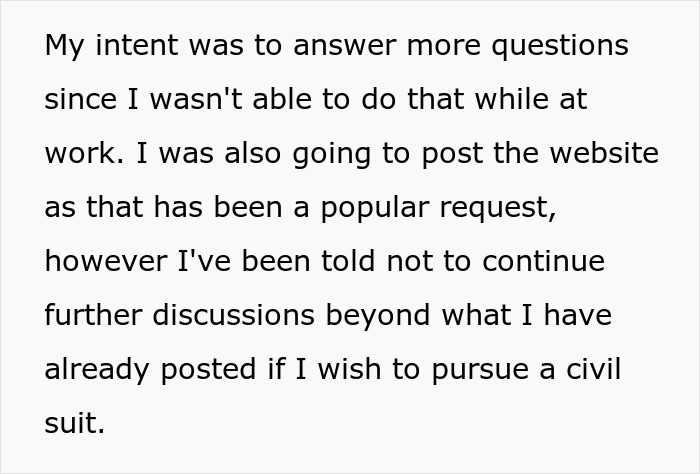
Task: Click the word "questions"
Action: click(560, 47)
